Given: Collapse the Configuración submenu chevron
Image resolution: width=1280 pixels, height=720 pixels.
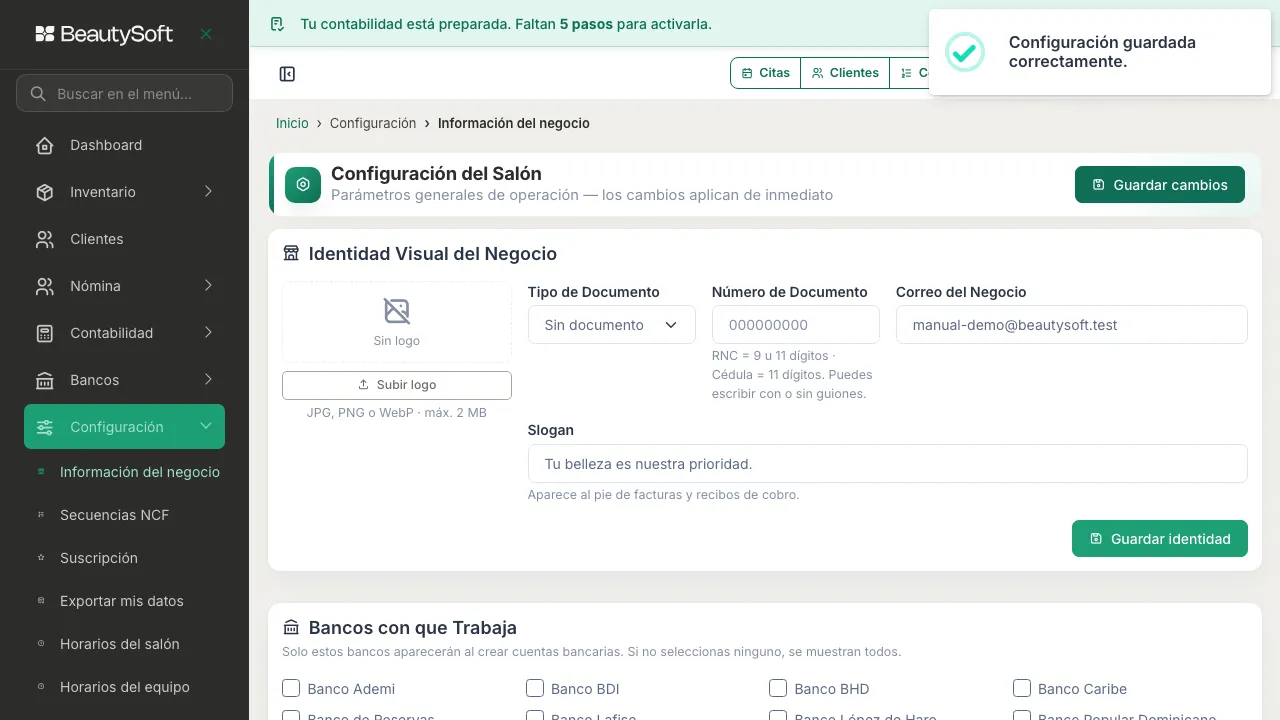Looking at the screenshot, I should pos(206,426).
